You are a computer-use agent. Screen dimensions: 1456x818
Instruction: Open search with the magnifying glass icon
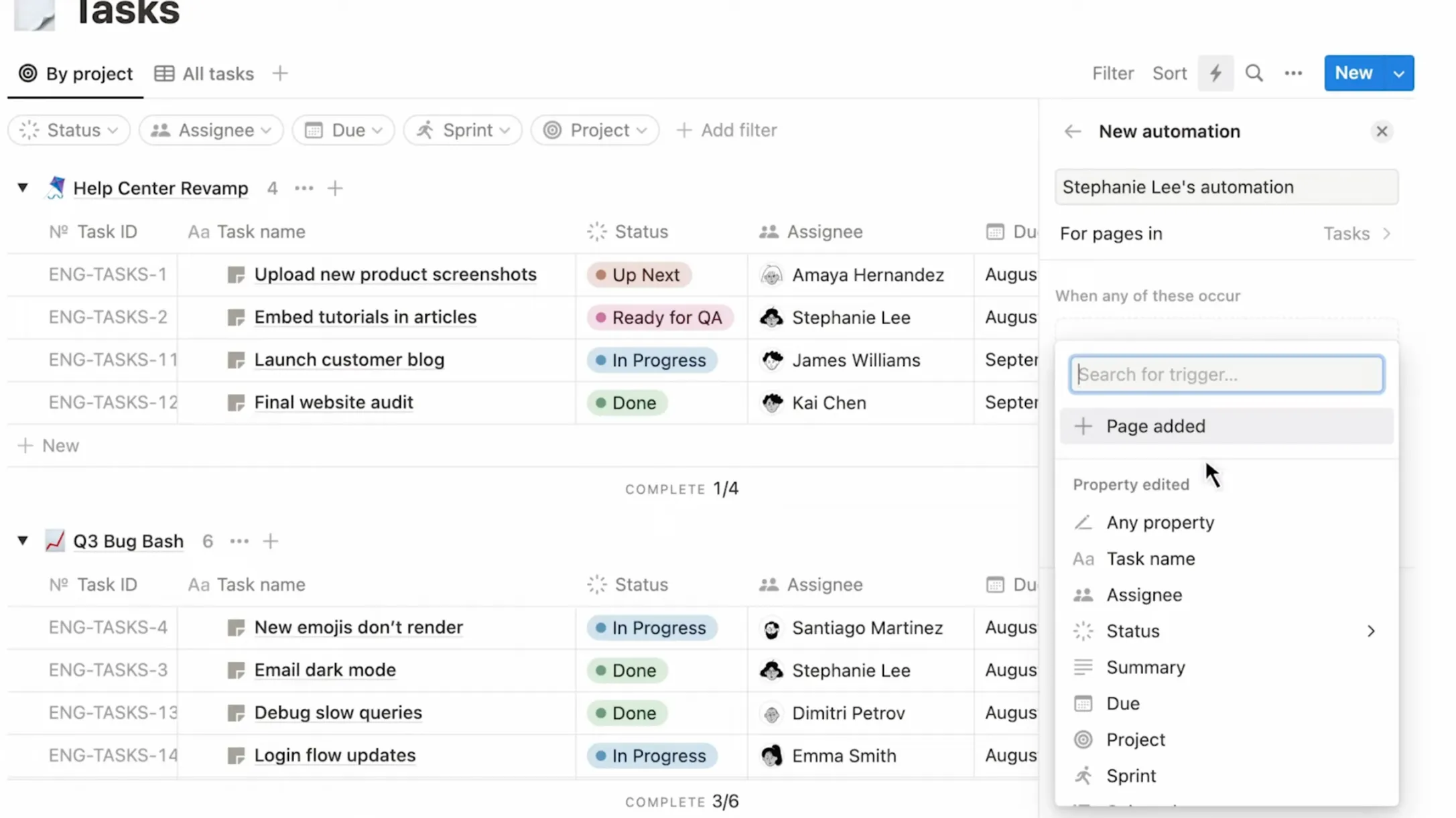point(1254,73)
